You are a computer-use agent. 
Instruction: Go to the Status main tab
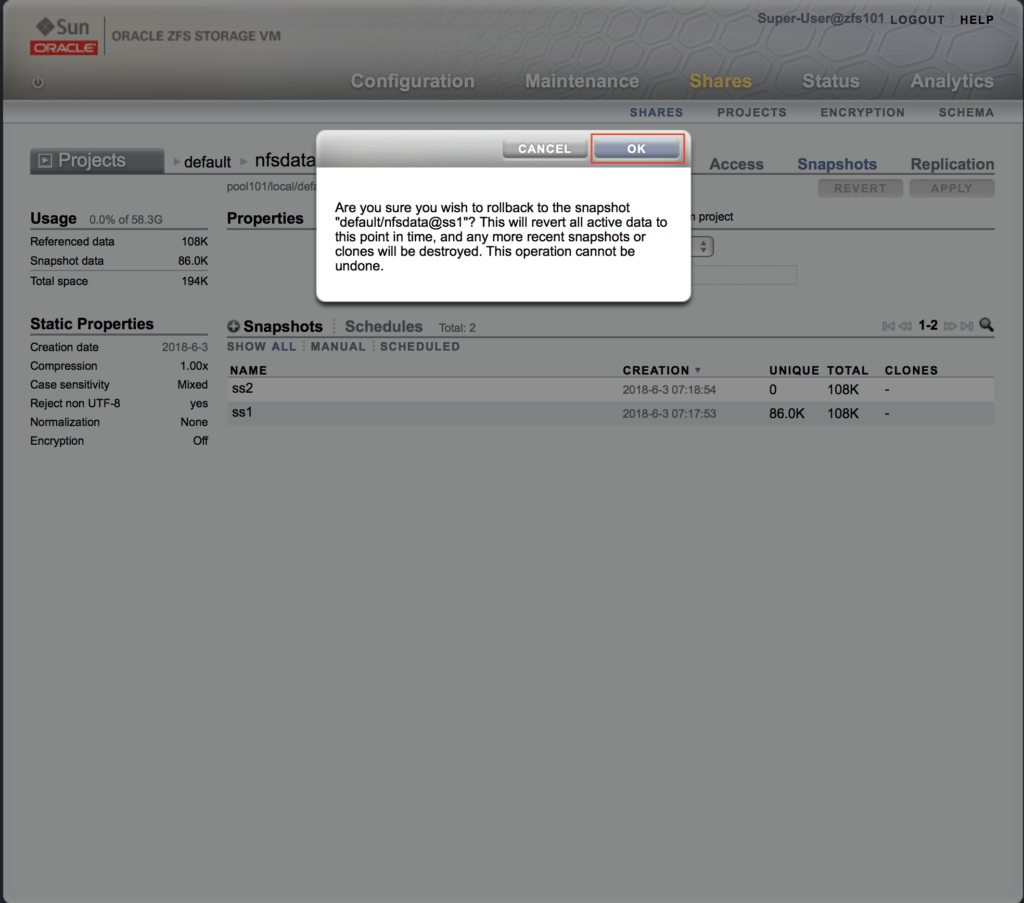point(831,81)
